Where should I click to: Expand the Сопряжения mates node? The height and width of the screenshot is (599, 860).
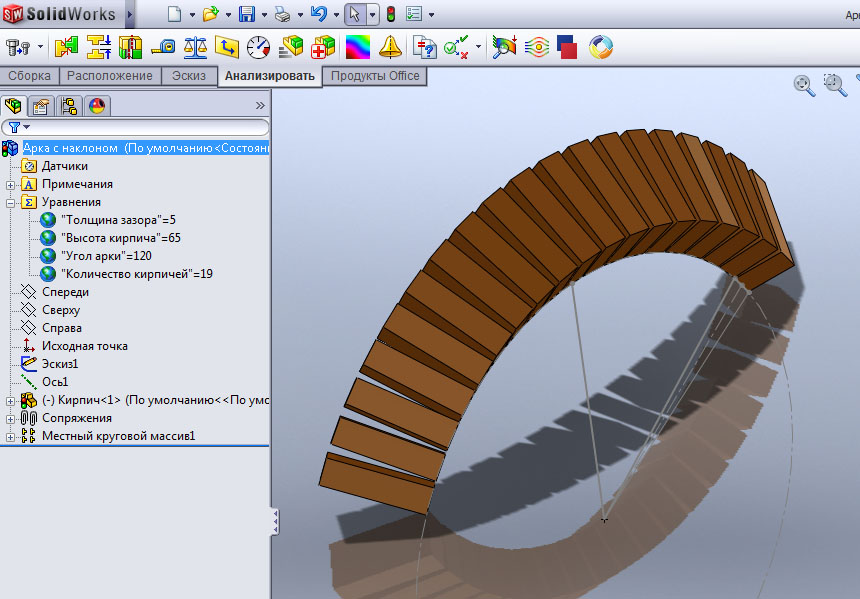(x=11, y=418)
